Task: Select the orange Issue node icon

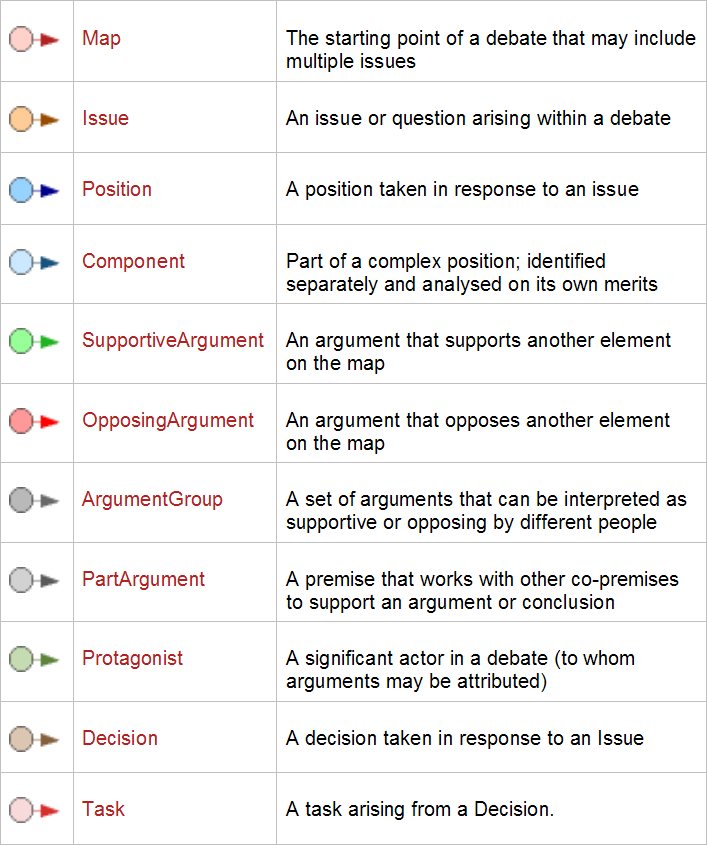Action: (34, 119)
